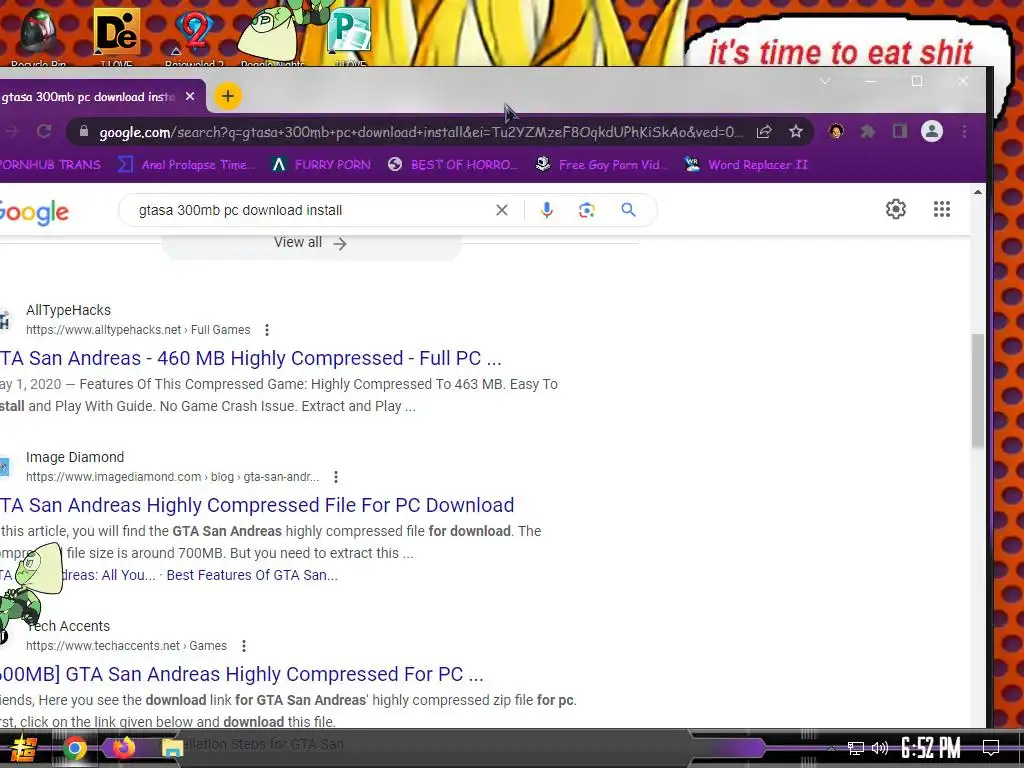The image size is (1024, 768).
Task: Open the Best Features Of GTA San... sitelink
Action: (x=252, y=575)
